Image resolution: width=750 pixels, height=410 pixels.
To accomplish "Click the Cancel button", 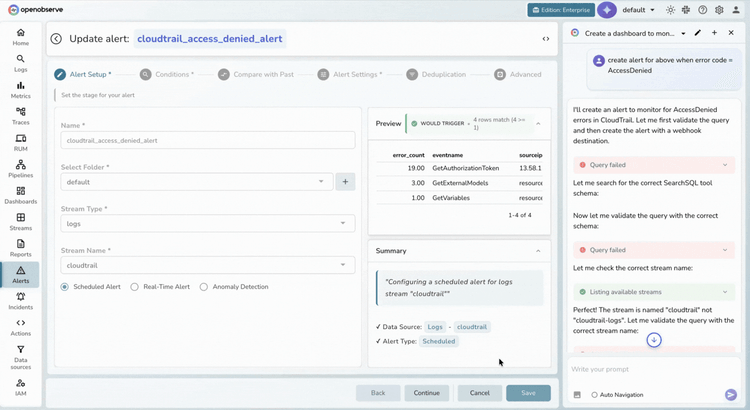I will click(x=480, y=393).
